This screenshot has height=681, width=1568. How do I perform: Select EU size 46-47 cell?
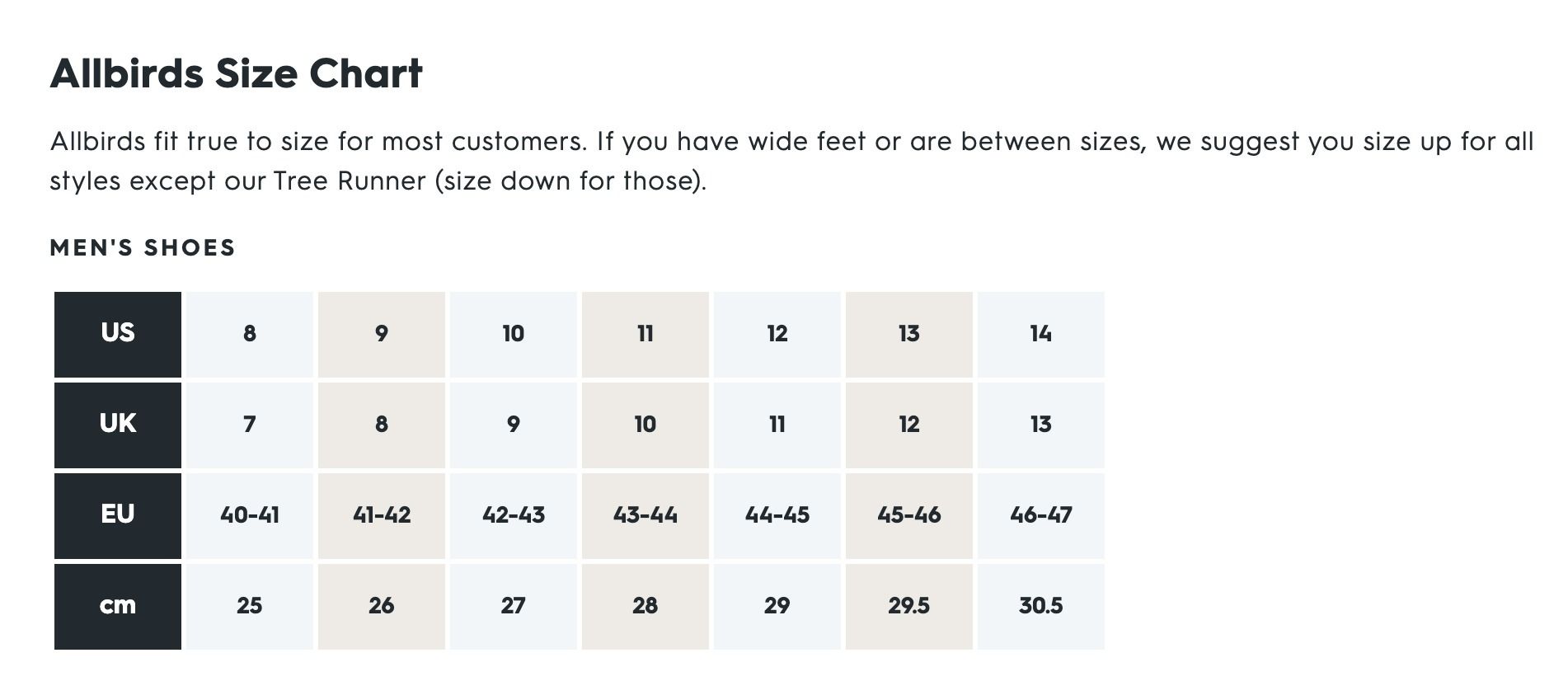point(1041,516)
